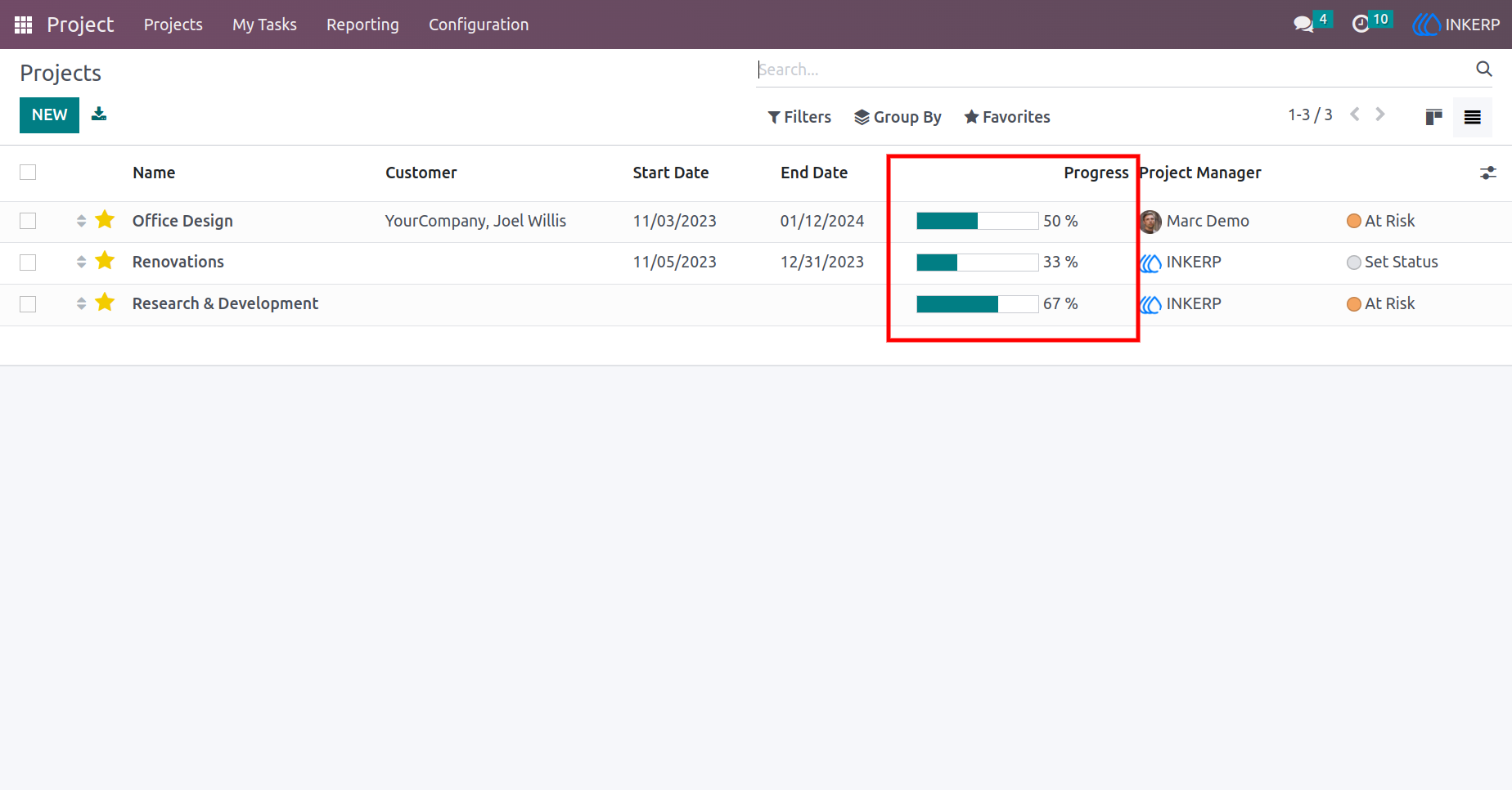Screen dimensions: 1512x790
Task: Click the search magnifier icon
Action: [x=1483, y=70]
